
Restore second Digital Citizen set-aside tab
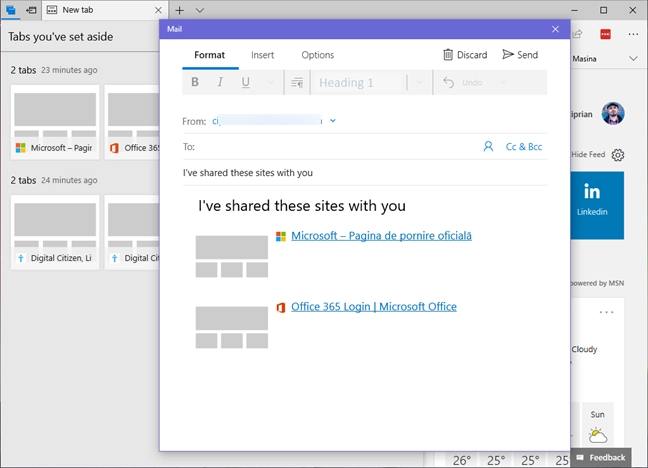(x=132, y=232)
